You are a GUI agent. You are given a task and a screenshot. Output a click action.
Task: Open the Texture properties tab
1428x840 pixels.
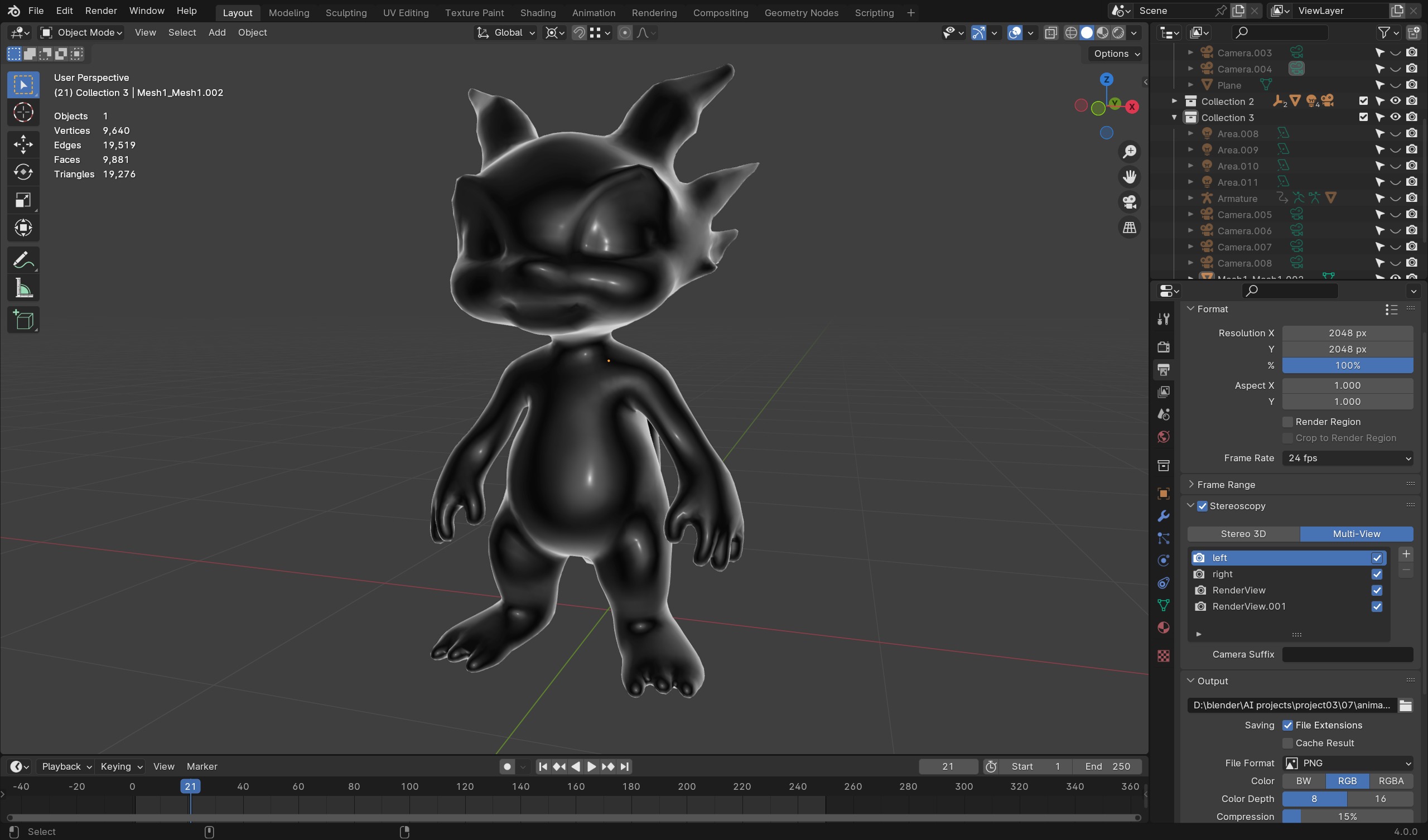(x=1164, y=655)
